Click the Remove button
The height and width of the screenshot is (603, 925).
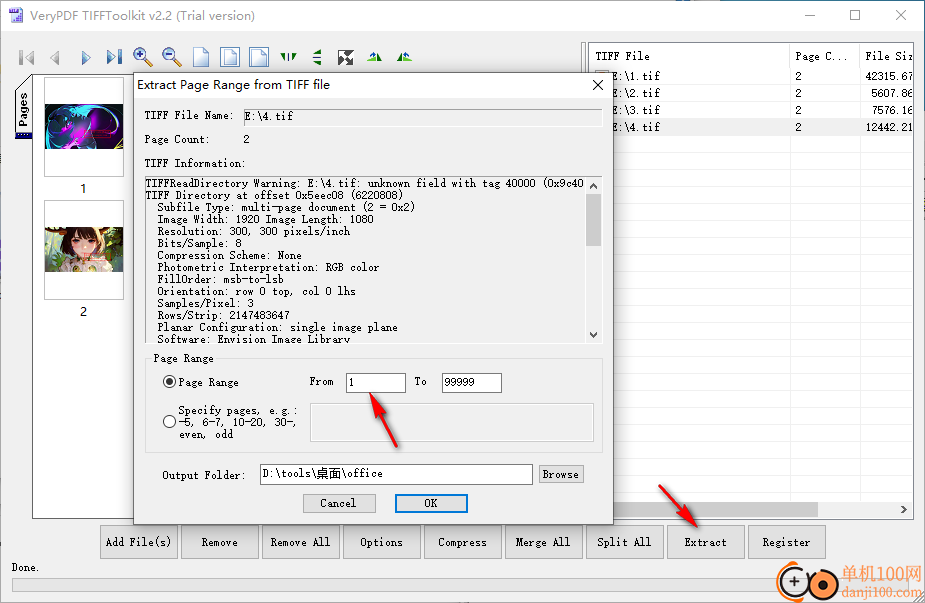219,542
